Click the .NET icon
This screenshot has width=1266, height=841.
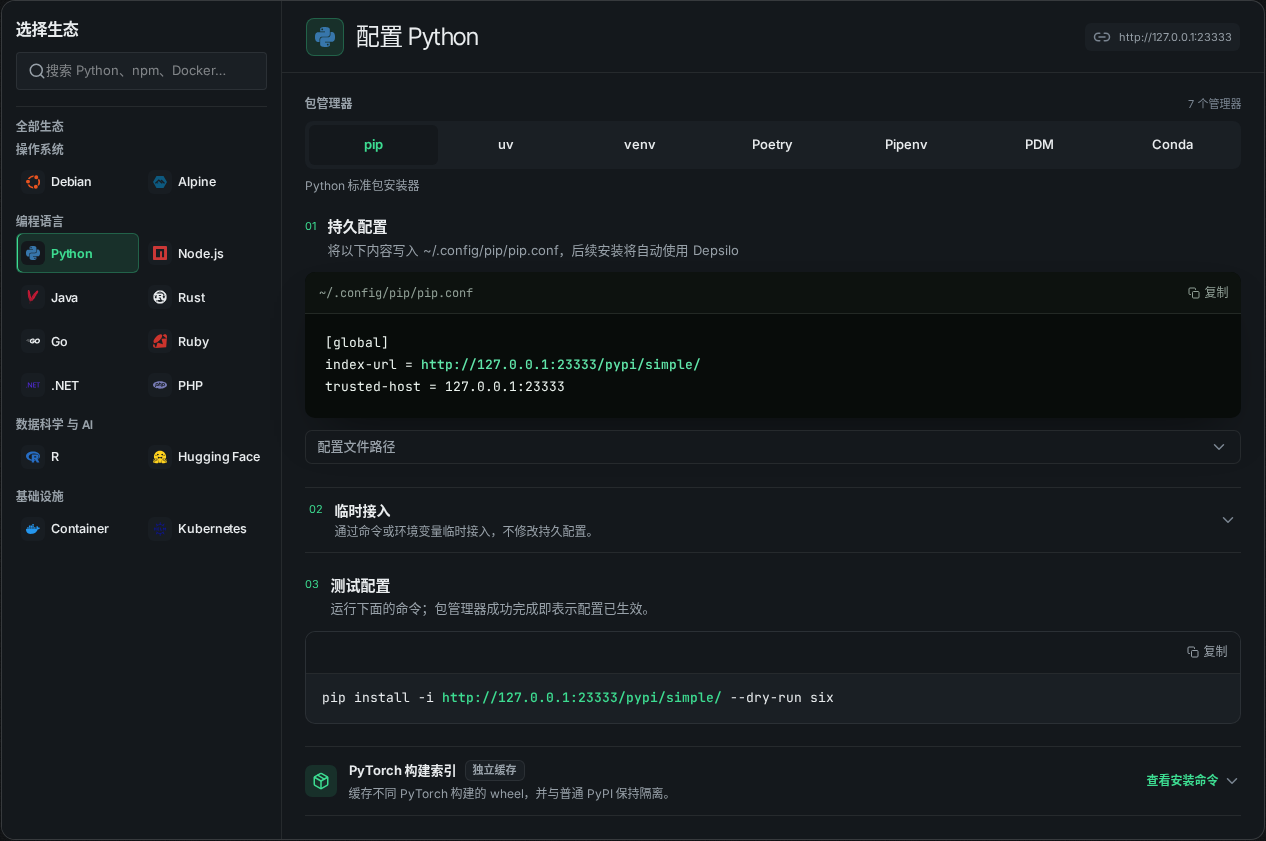[x=33, y=386]
